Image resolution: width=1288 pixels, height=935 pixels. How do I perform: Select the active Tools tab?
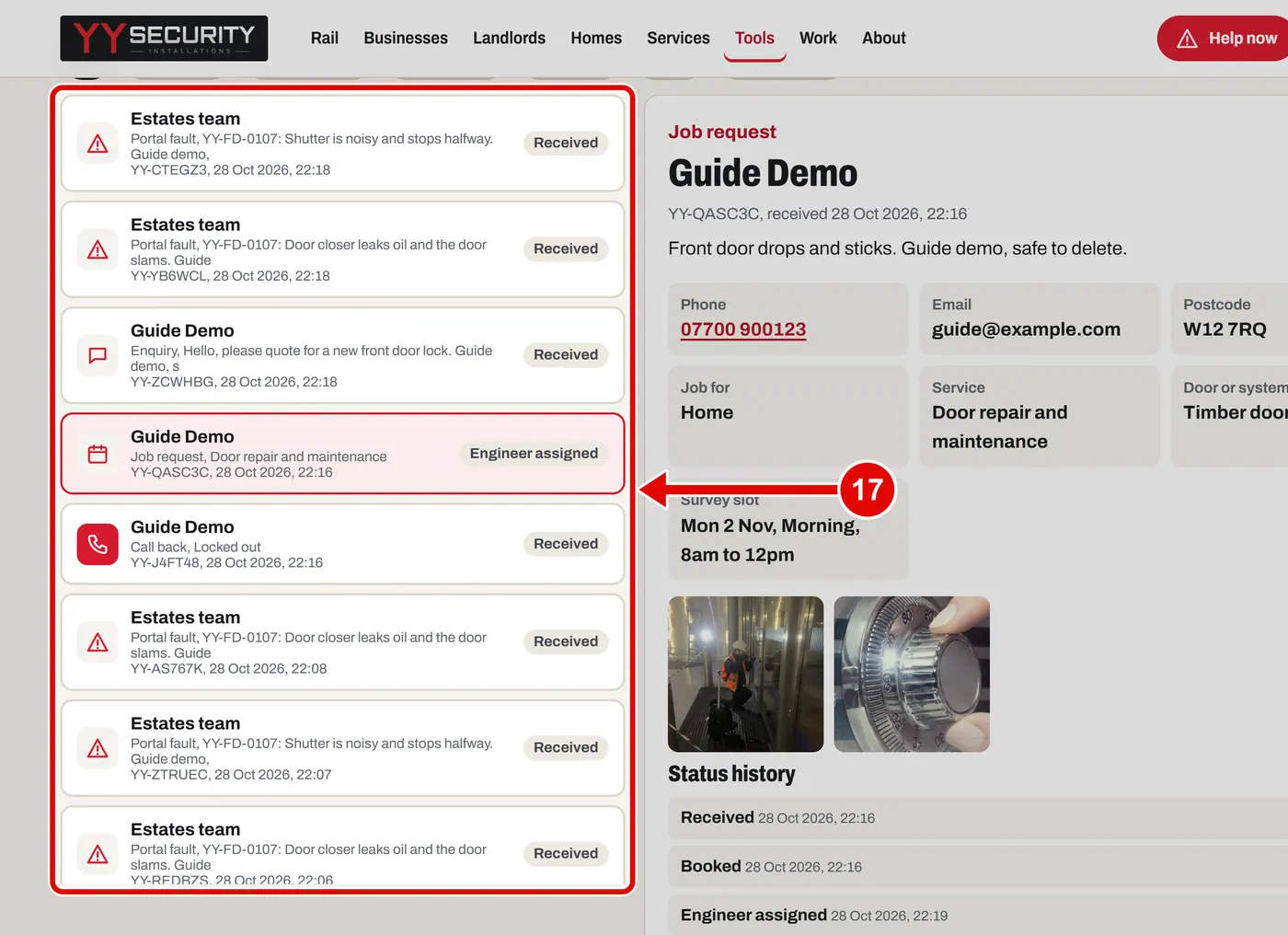click(754, 38)
